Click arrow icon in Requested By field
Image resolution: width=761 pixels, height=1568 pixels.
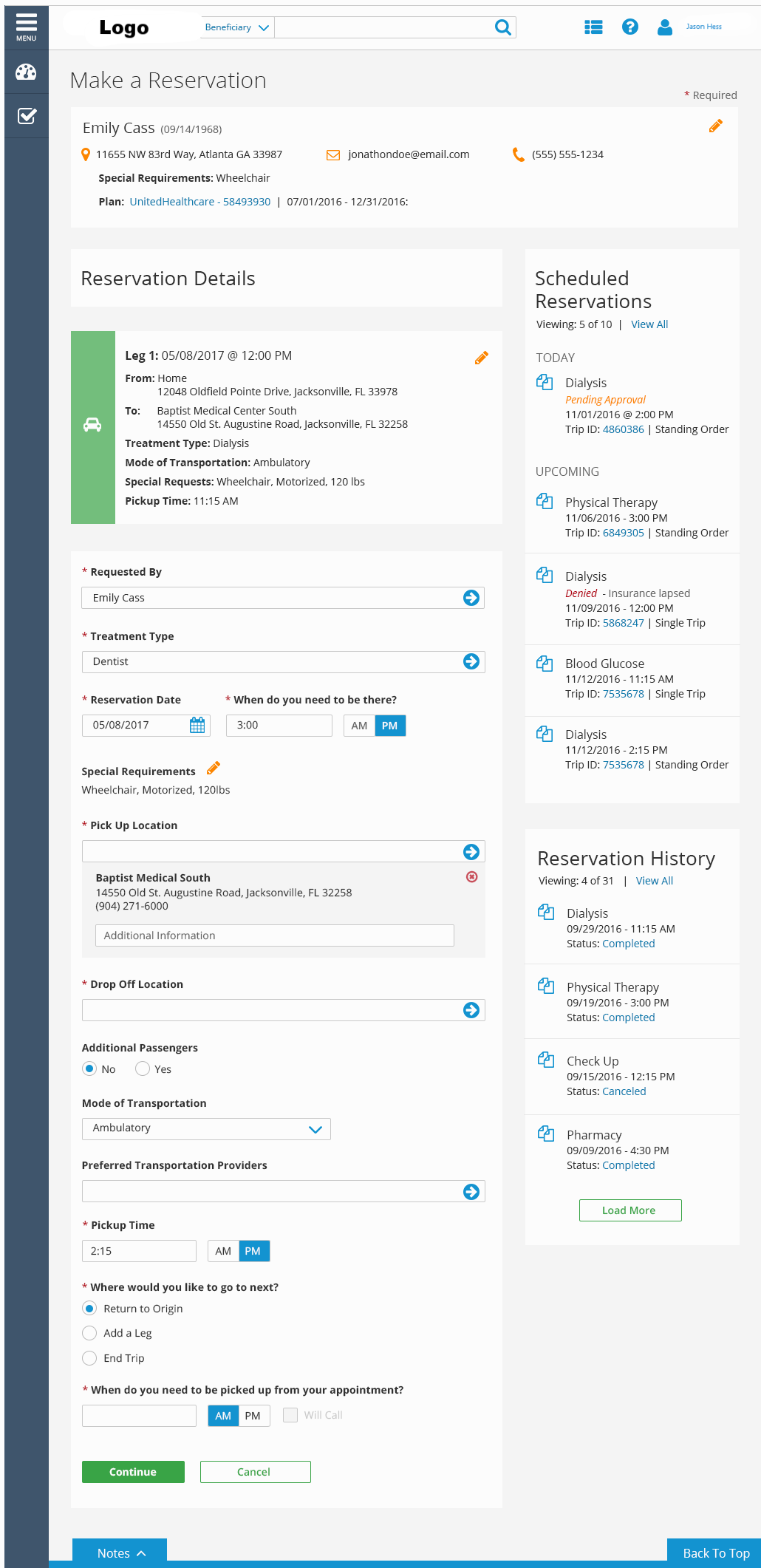point(471,598)
